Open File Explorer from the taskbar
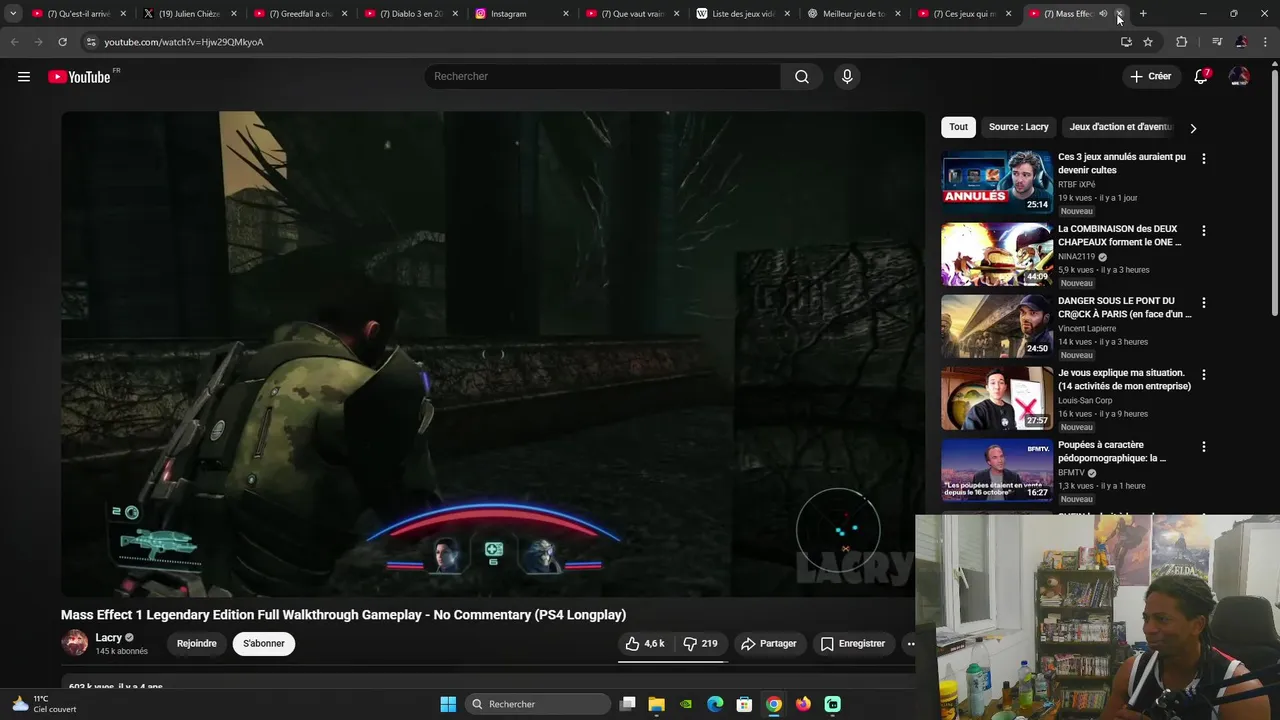Viewport: 1280px width, 720px height. tap(657, 704)
